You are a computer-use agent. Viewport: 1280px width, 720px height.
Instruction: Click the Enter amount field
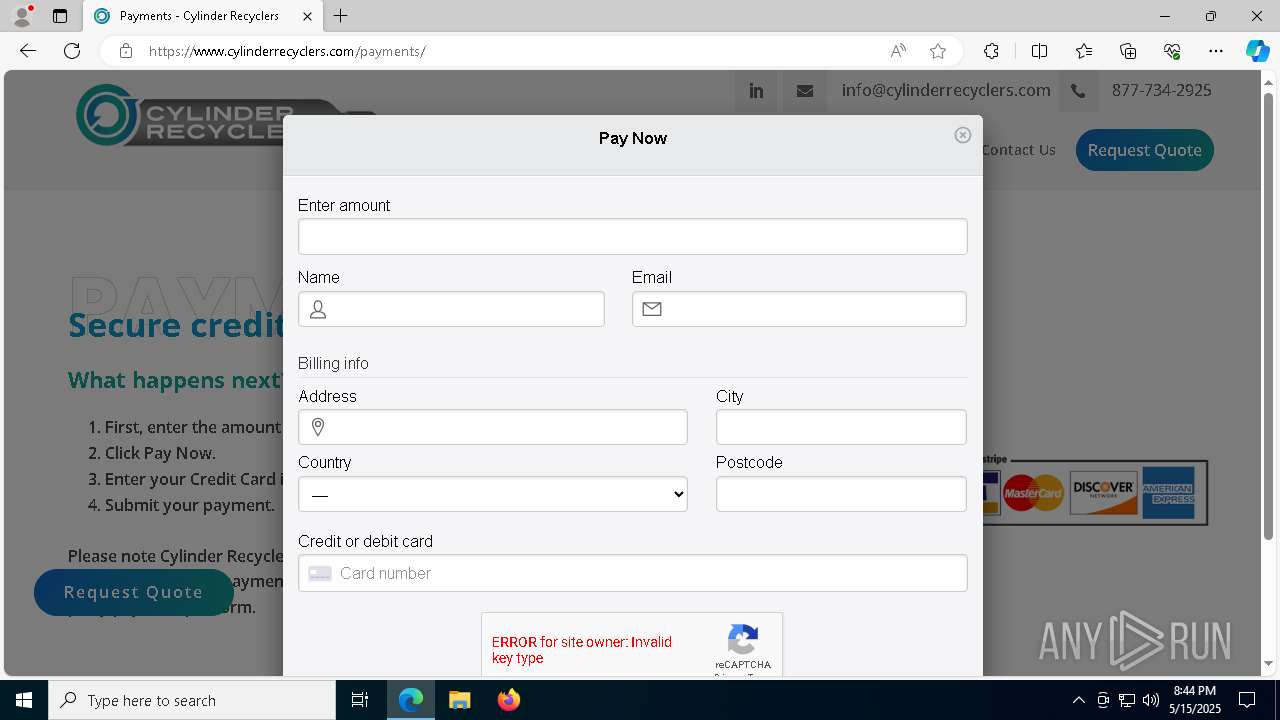pyautogui.click(x=632, y=236)
